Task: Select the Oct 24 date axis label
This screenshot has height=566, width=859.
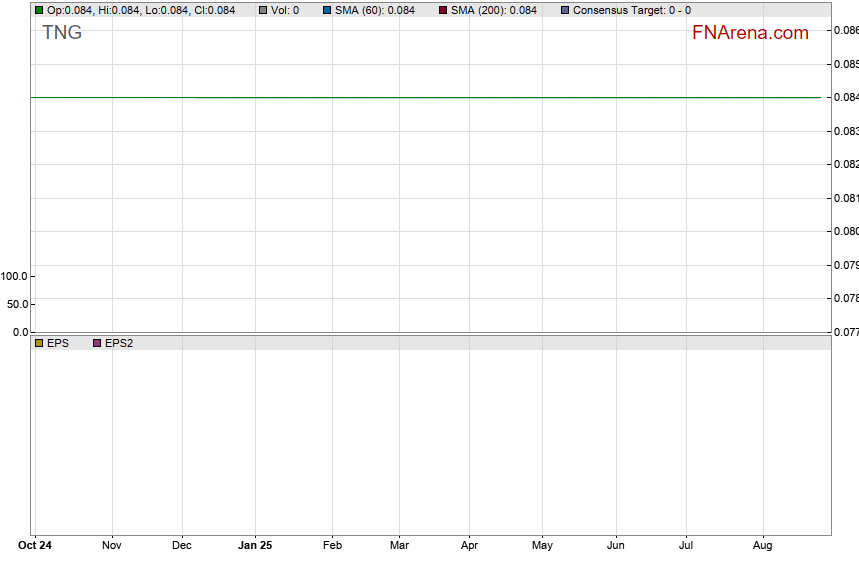Action: point(35,546)
